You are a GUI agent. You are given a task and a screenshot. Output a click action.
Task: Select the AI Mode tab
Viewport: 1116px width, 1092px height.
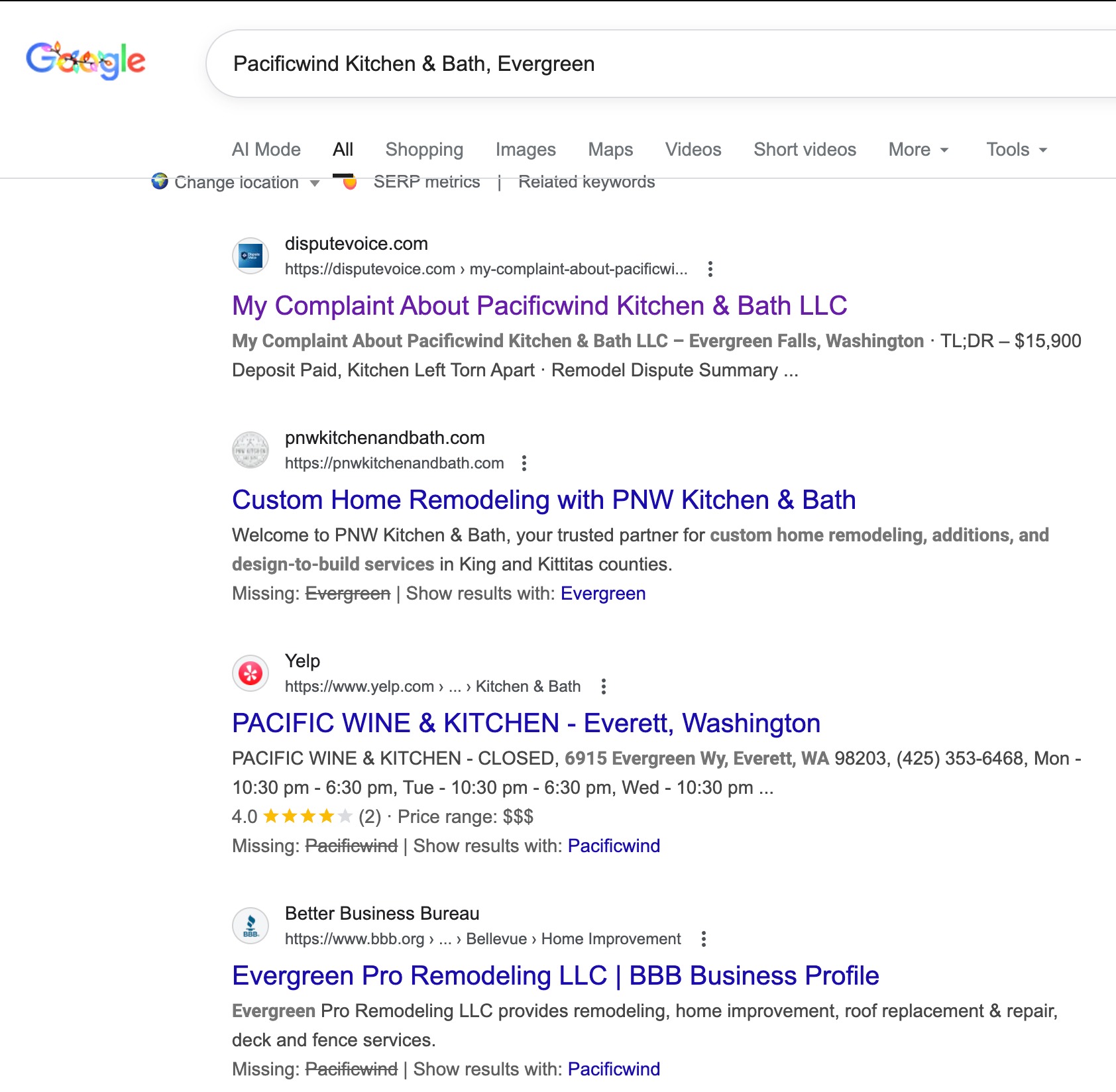pyautogui.click(x=266, y=150)
